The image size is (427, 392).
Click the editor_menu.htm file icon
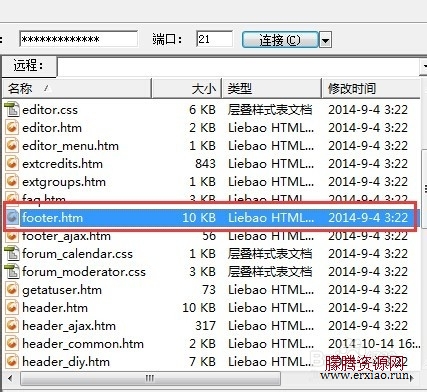click(12, 145)
